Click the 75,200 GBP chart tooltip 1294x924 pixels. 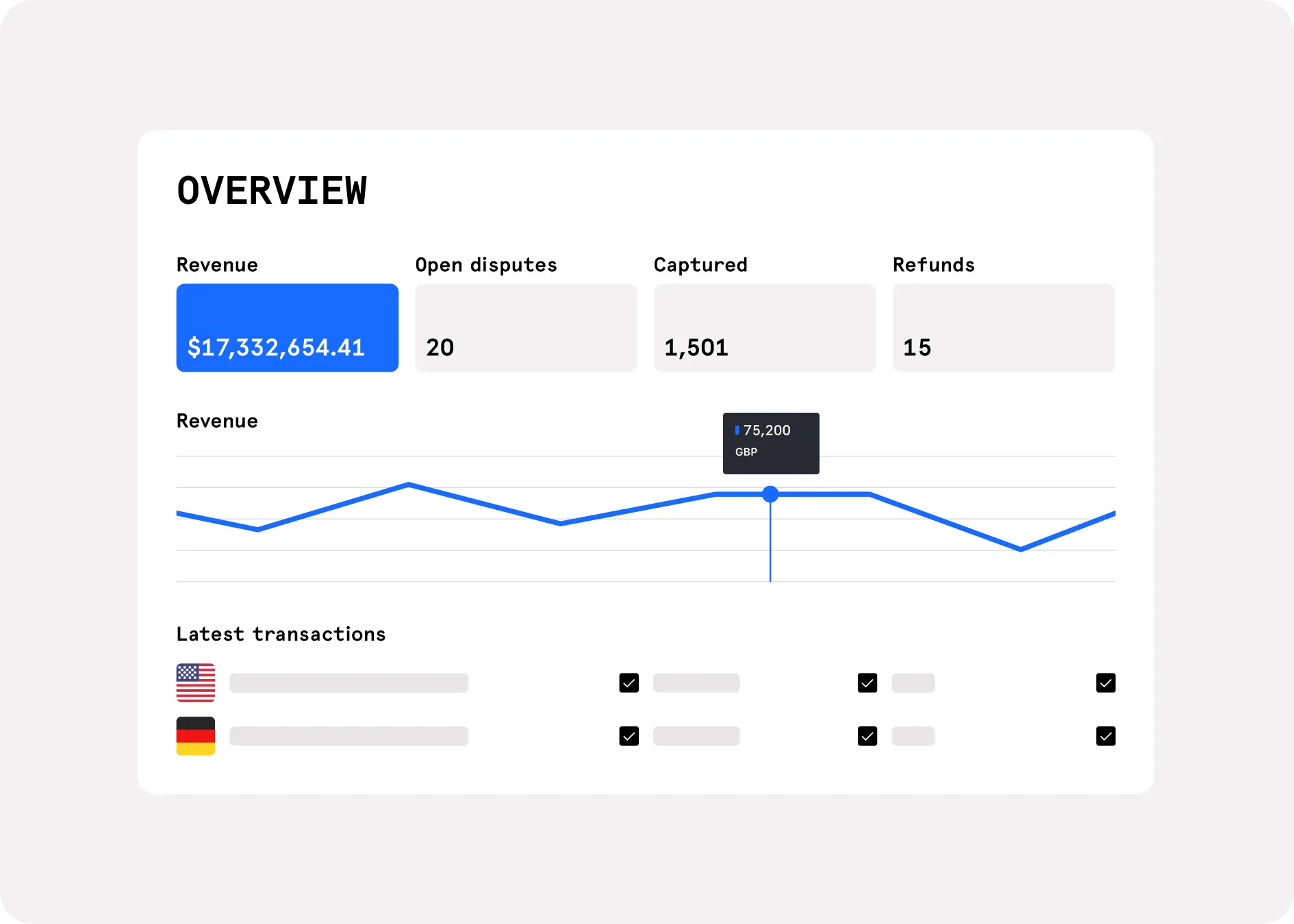tap(771, 443)
